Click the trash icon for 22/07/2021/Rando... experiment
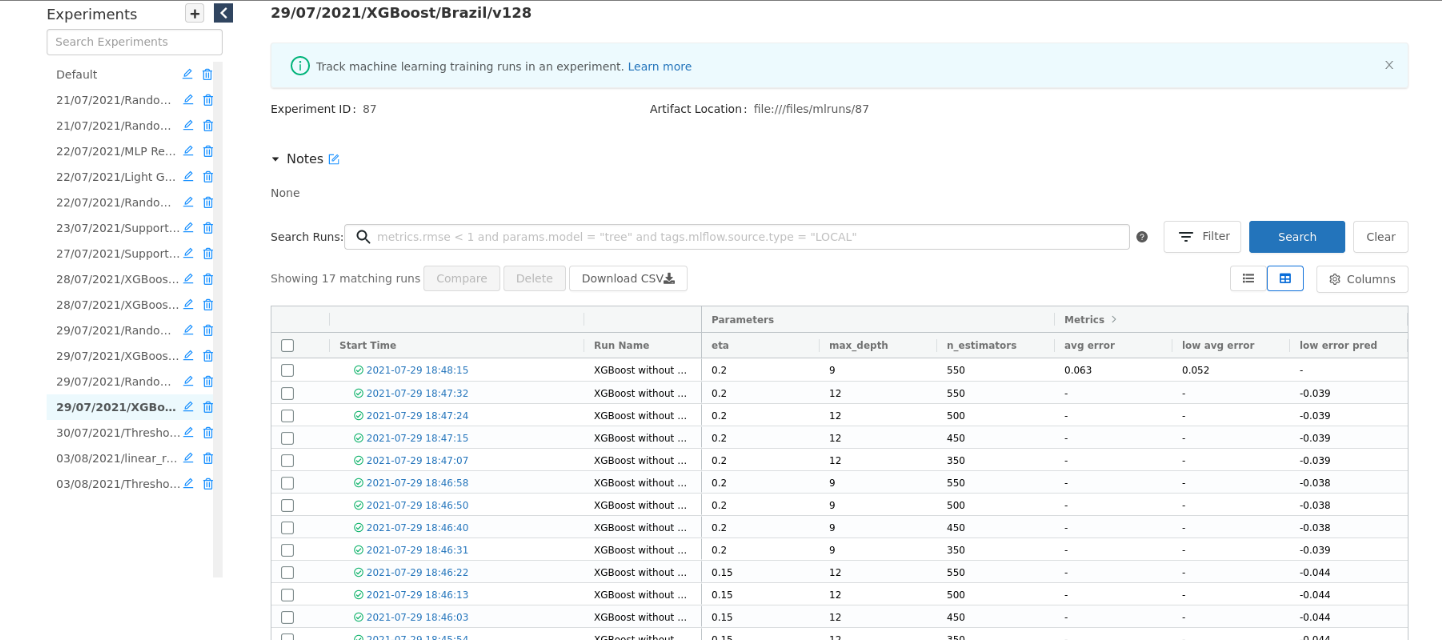The height and width of the screenshot is (640, 1442). click(x=208, y=203)
